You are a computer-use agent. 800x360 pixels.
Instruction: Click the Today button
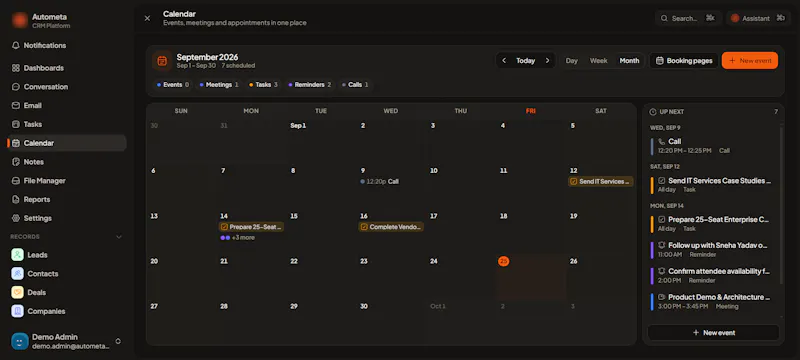point(526,61)
